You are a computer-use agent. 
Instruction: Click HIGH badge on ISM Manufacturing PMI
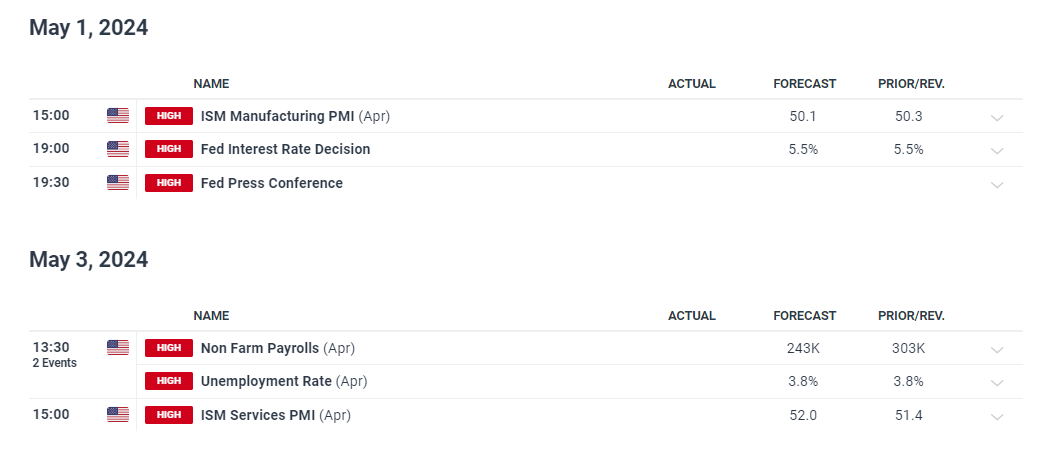pos(169,116)
